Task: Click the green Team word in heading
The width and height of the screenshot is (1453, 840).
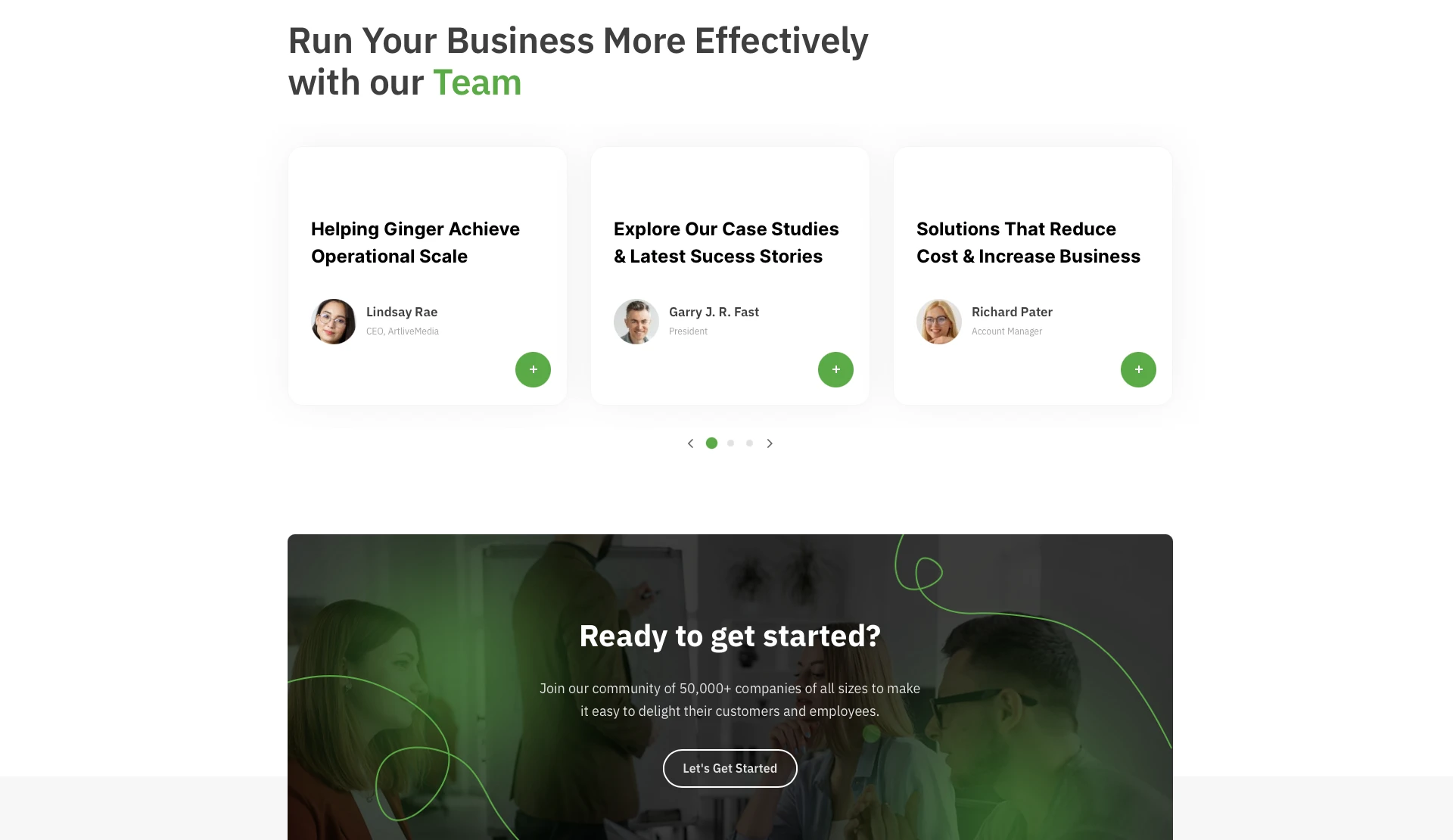Action: click(477, 82)
